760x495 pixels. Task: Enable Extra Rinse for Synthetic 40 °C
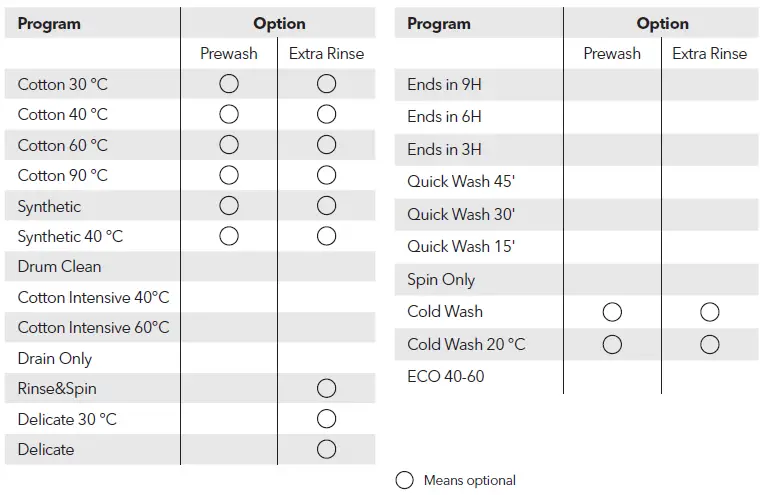[x=326, y=236]
